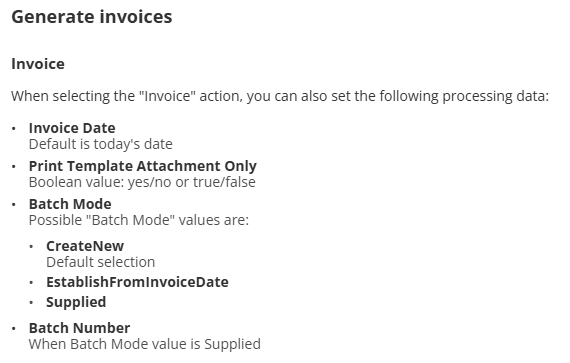This screenshot has height=363, width=570.
Task: Select the CreateNew value
Action: 85,246
